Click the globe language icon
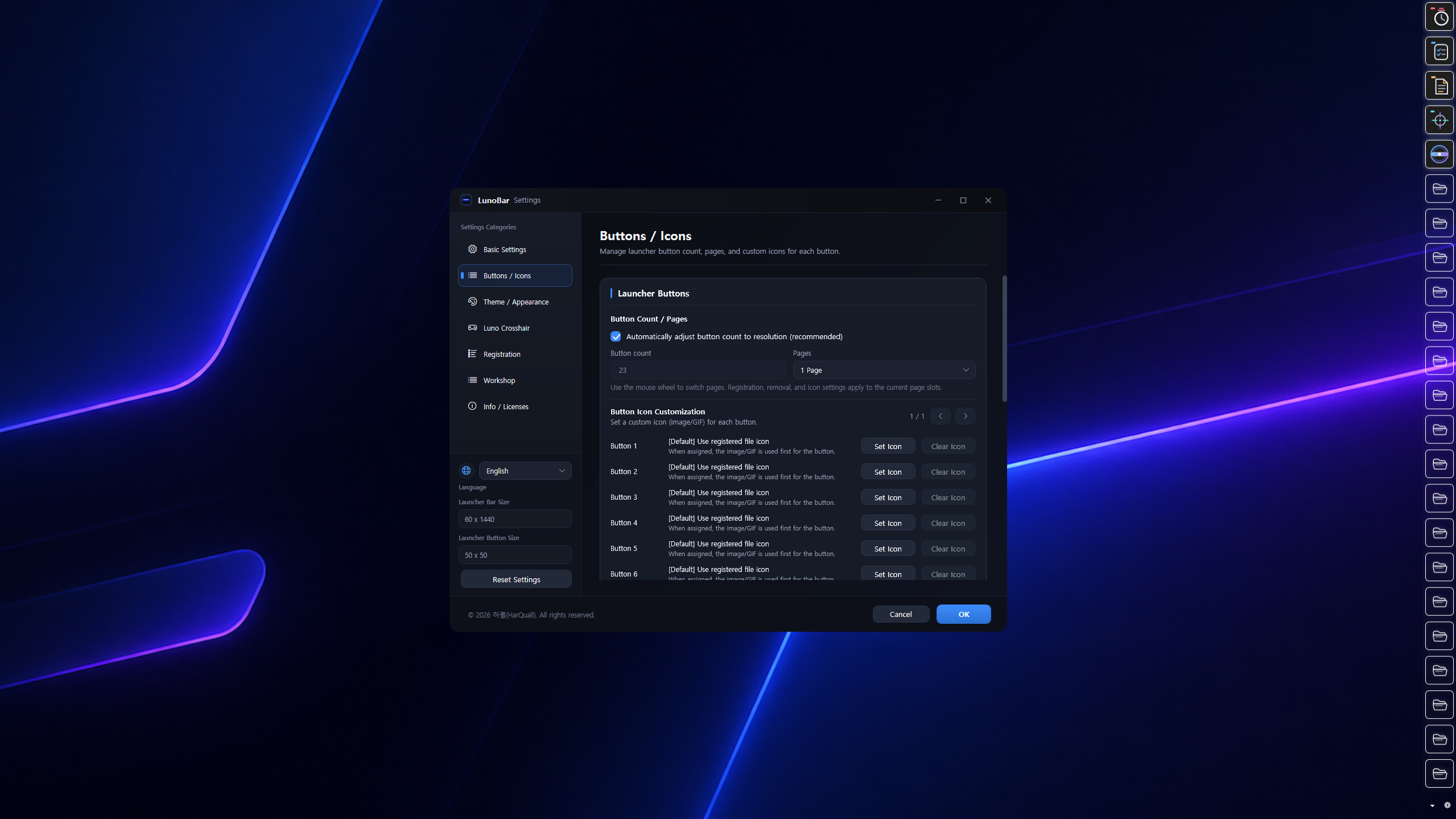Viewport: 1456px width, 819px height. click(466, 471)
